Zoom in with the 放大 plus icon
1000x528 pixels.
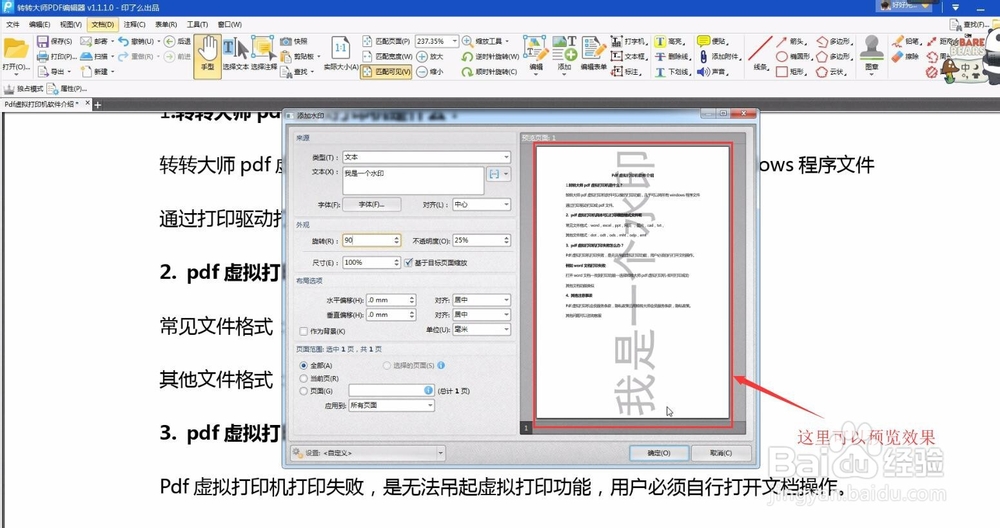point(422,57)
